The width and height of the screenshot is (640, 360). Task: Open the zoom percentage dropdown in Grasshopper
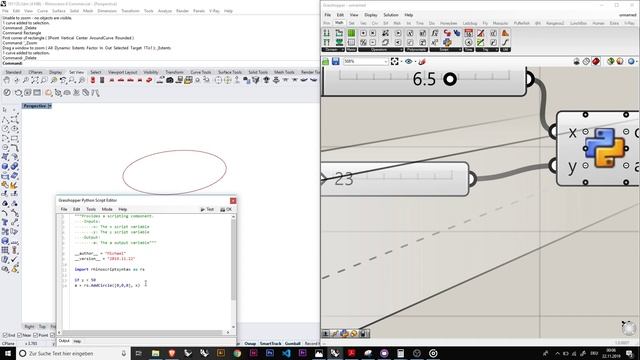[x=386, y=61]
